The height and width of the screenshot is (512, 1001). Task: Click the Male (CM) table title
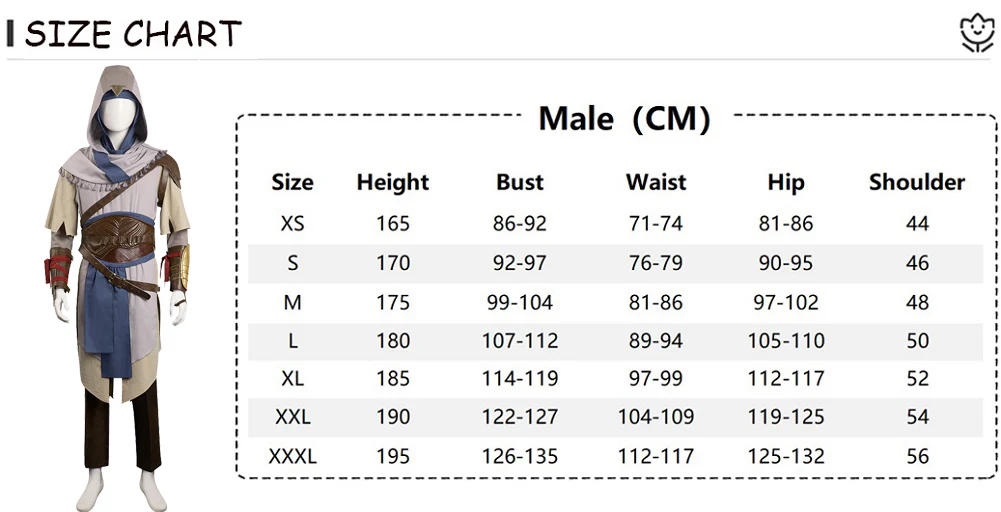coord(624,119)
